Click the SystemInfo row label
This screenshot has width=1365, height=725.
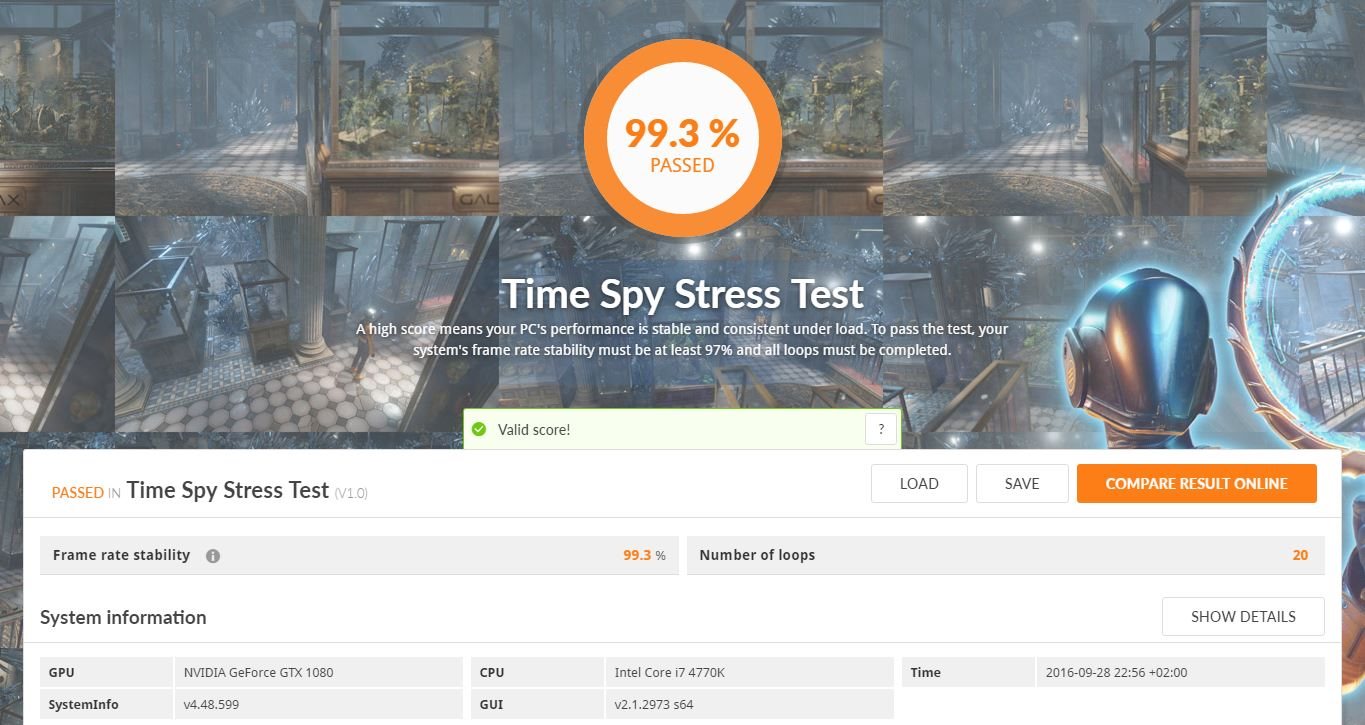[x=83, y=705]
